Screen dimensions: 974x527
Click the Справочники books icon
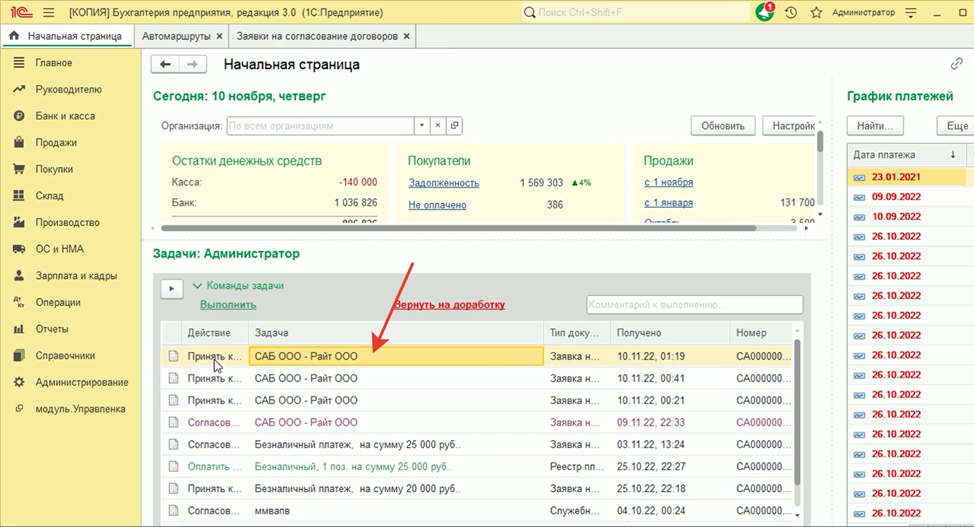click(19, 355)
